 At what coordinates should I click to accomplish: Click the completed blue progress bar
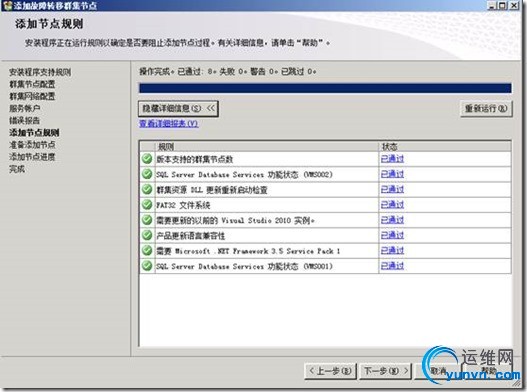[325, 88]
